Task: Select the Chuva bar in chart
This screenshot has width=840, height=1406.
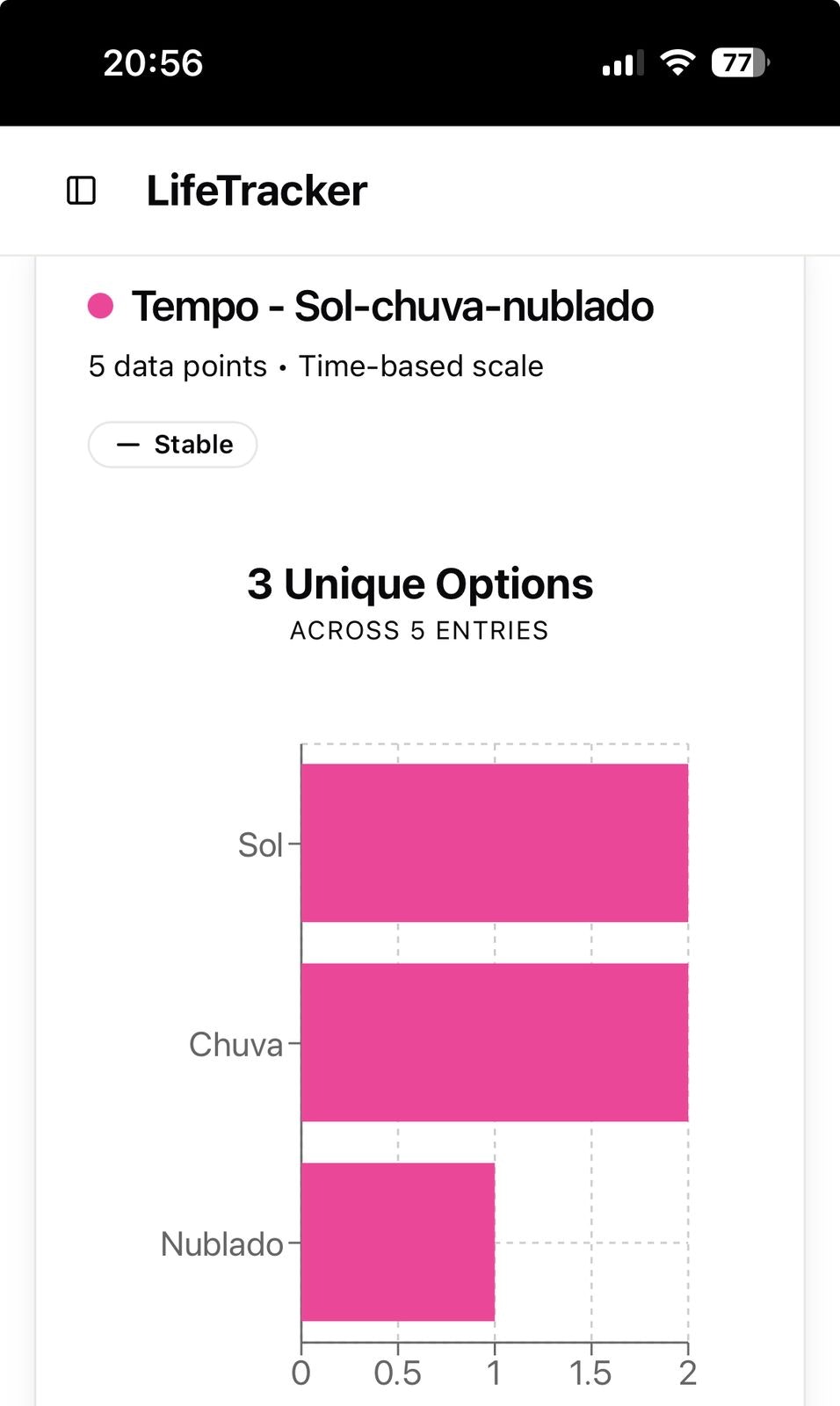Action: (x=495, y=1042)
